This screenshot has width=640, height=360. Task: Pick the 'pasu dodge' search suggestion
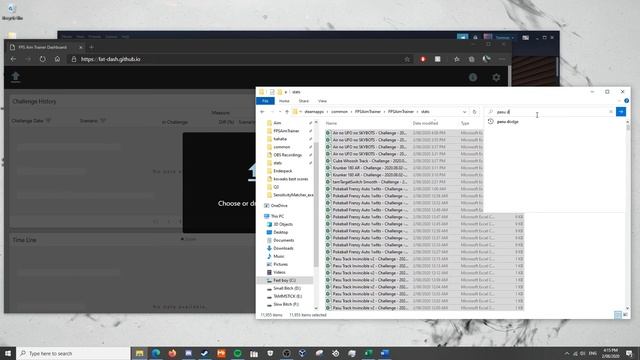[507, 122]
